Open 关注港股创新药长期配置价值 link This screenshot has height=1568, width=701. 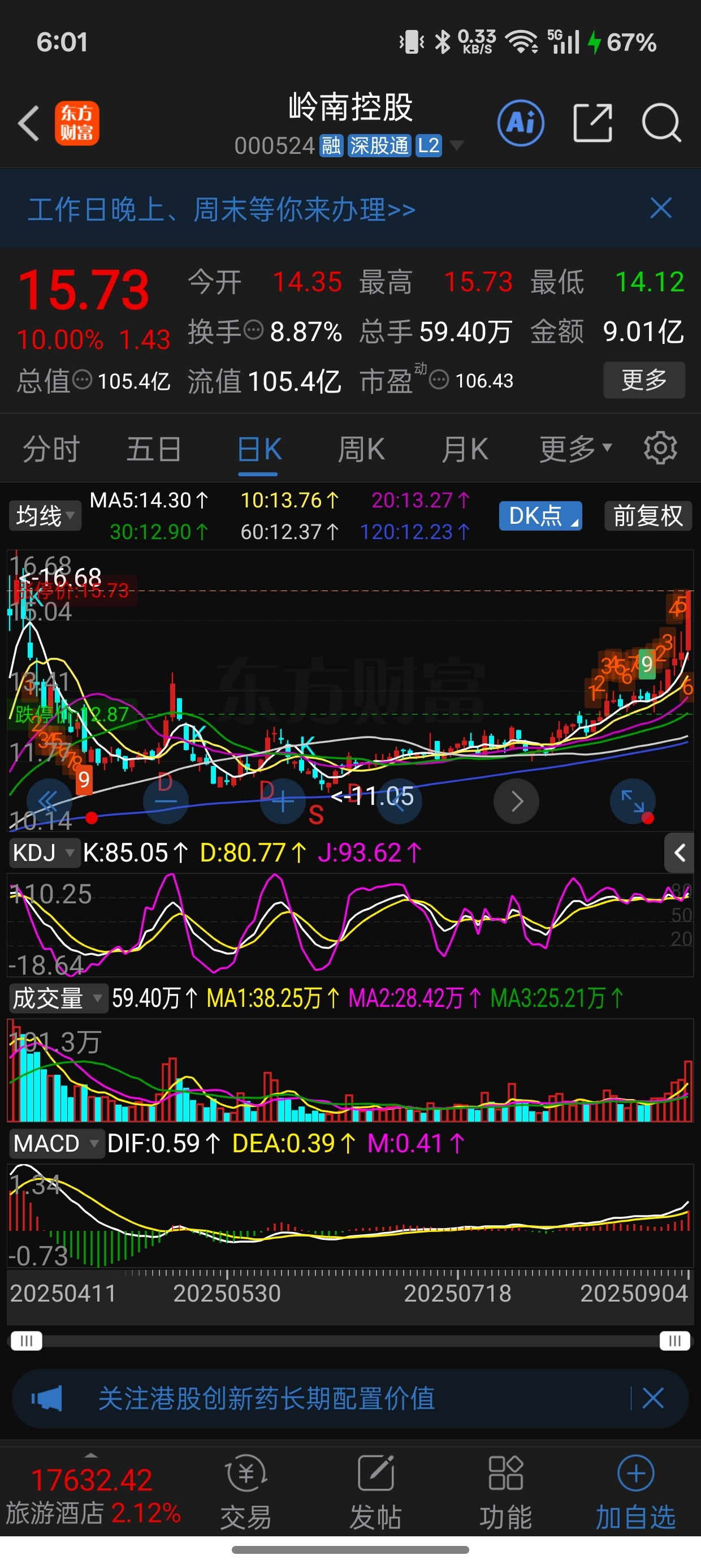[x=266, y=1398]
